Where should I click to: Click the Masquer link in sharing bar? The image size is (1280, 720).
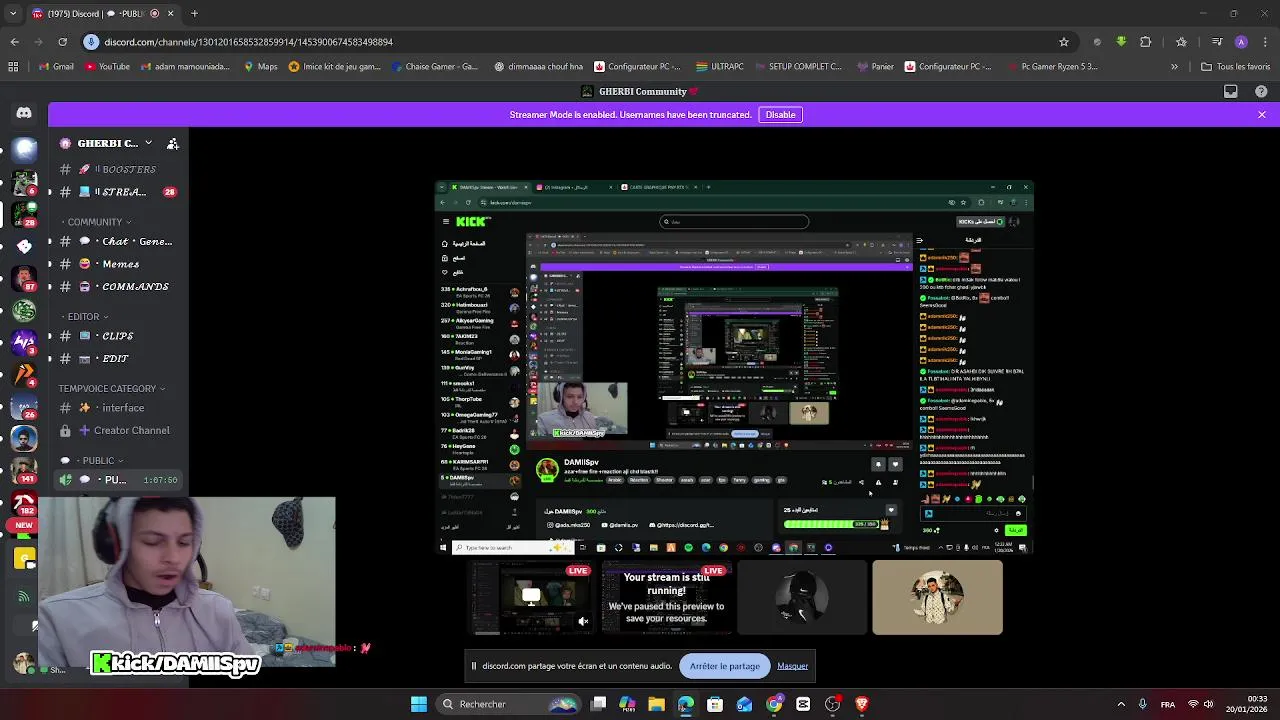793,666
